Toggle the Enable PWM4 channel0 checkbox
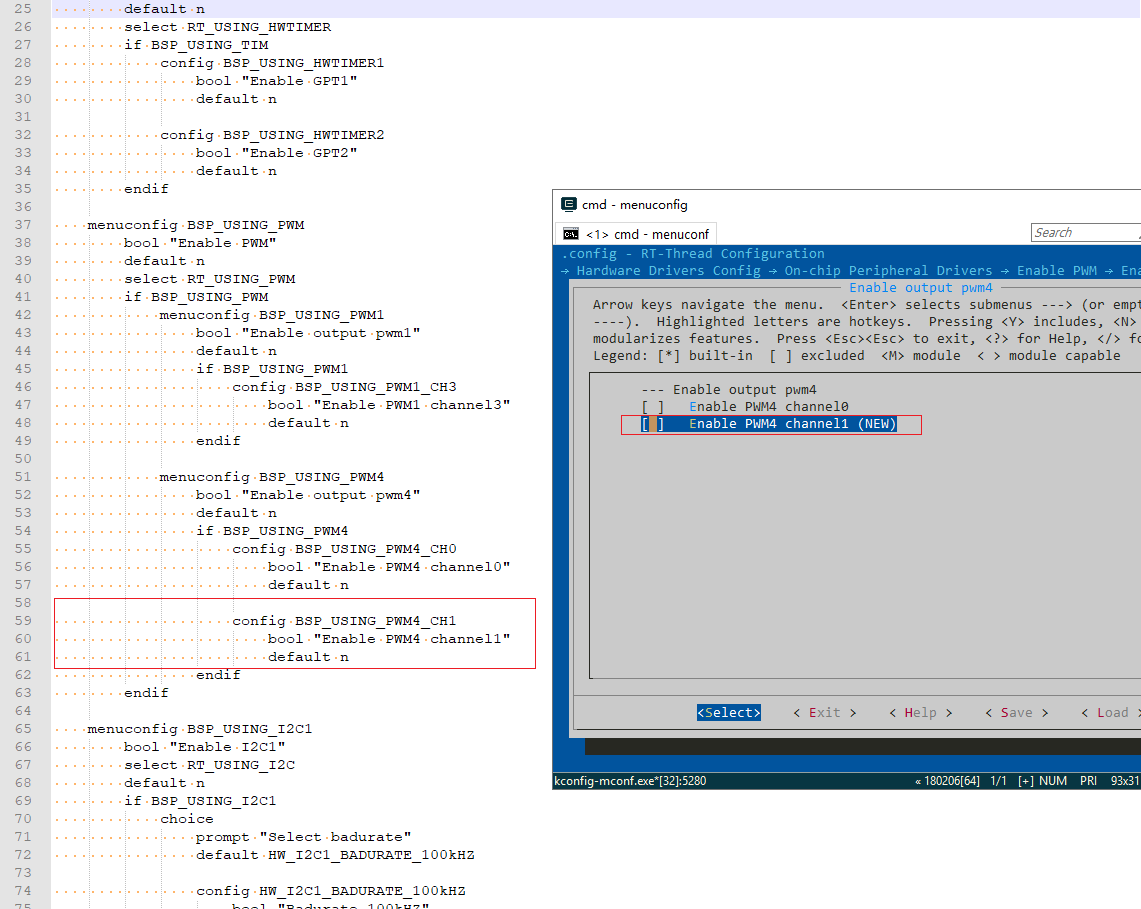Image resolution: width=1141 pixels, height=909 pixels. click(x=652, y=407)
